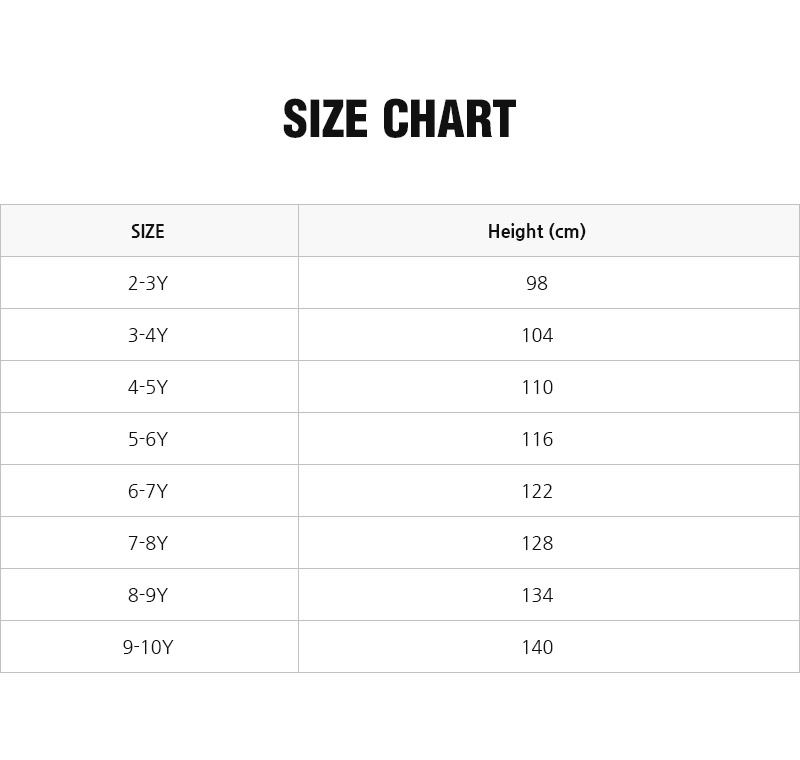Select the 7-8Y size cell
The width and height of the screenshot is (800, 760).
click(148, 543)
